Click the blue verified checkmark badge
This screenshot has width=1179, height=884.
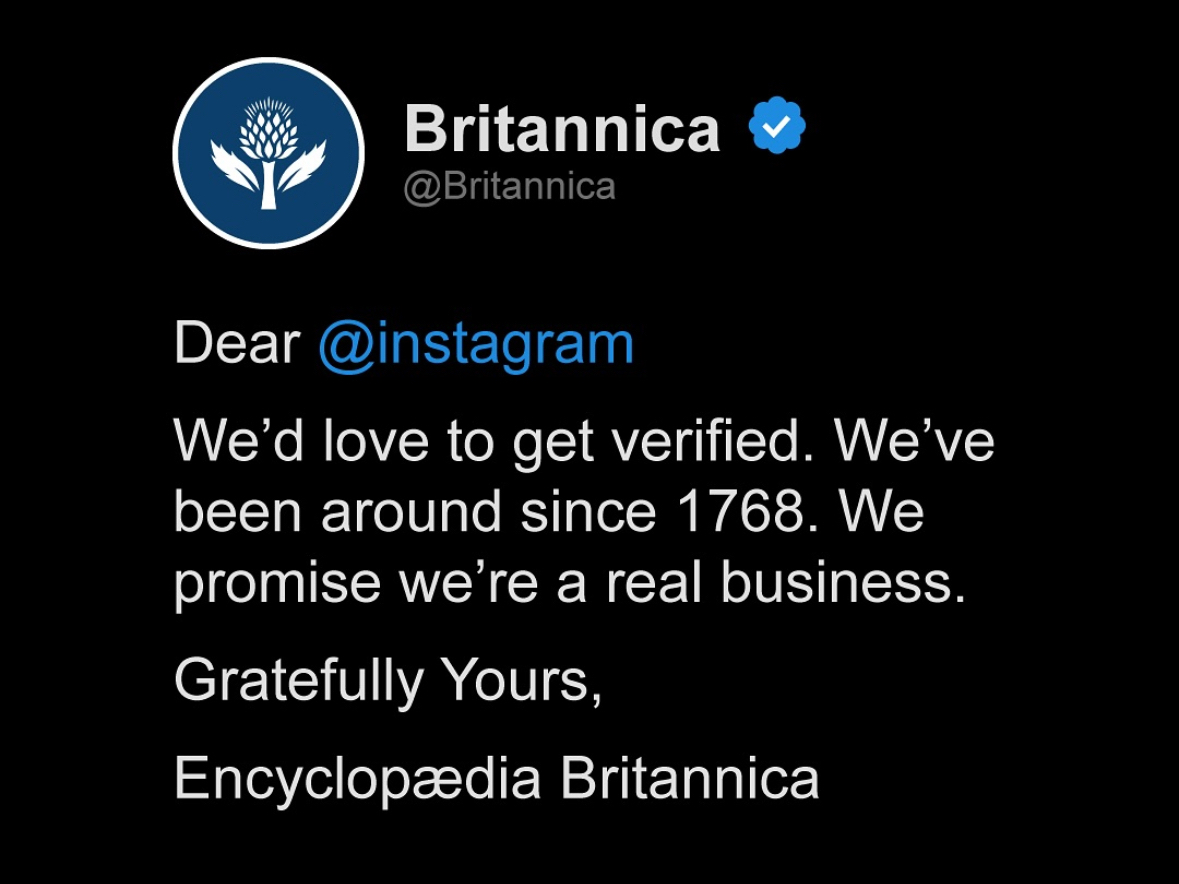tap(777, 126)
